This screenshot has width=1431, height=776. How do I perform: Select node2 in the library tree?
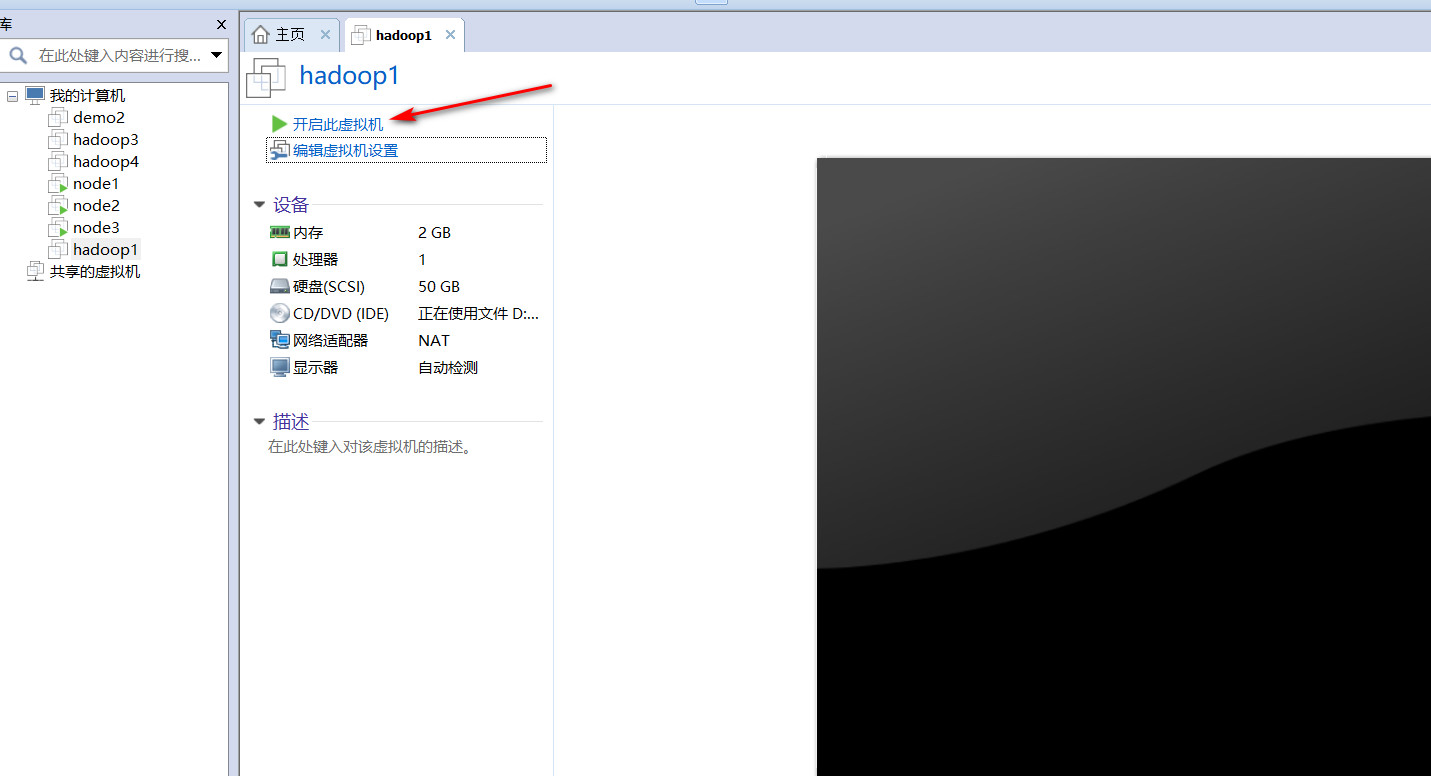pos(96,205)
